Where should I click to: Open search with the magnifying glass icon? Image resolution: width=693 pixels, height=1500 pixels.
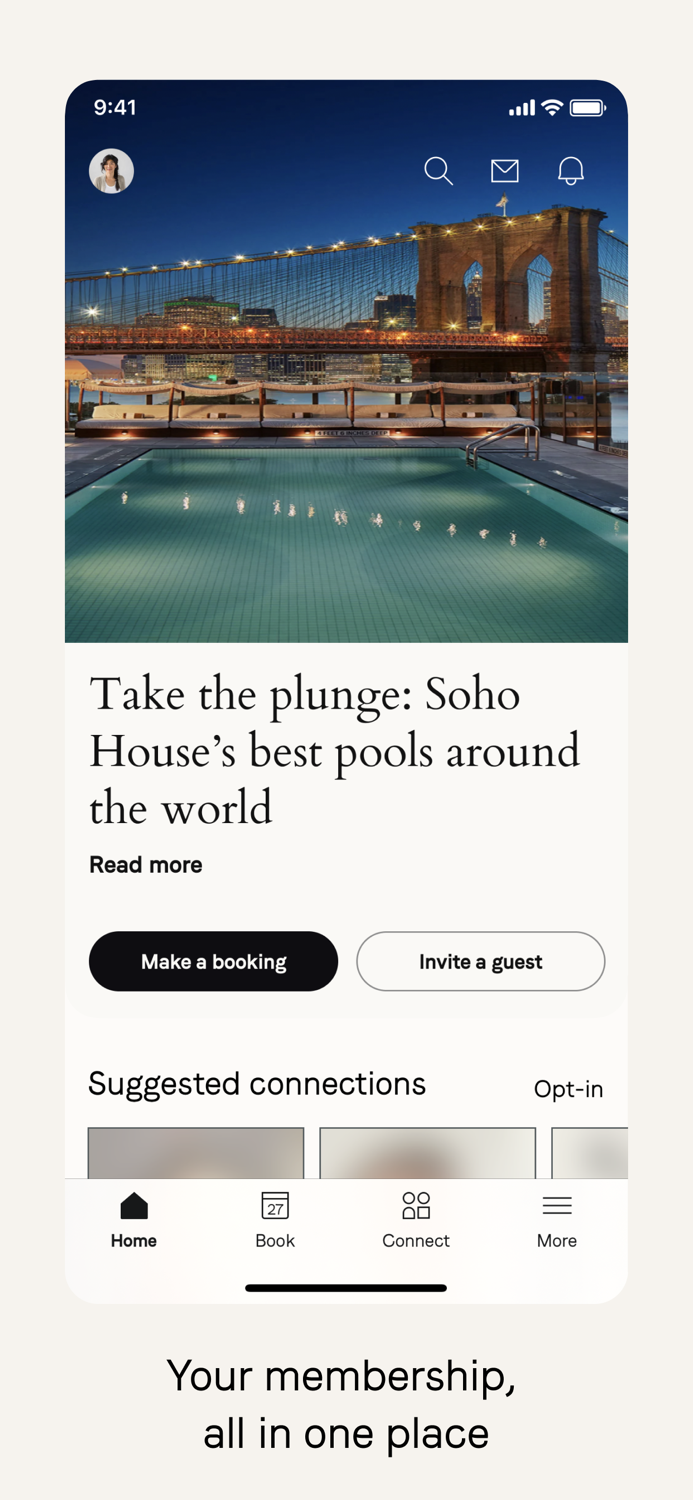[439, 171]
